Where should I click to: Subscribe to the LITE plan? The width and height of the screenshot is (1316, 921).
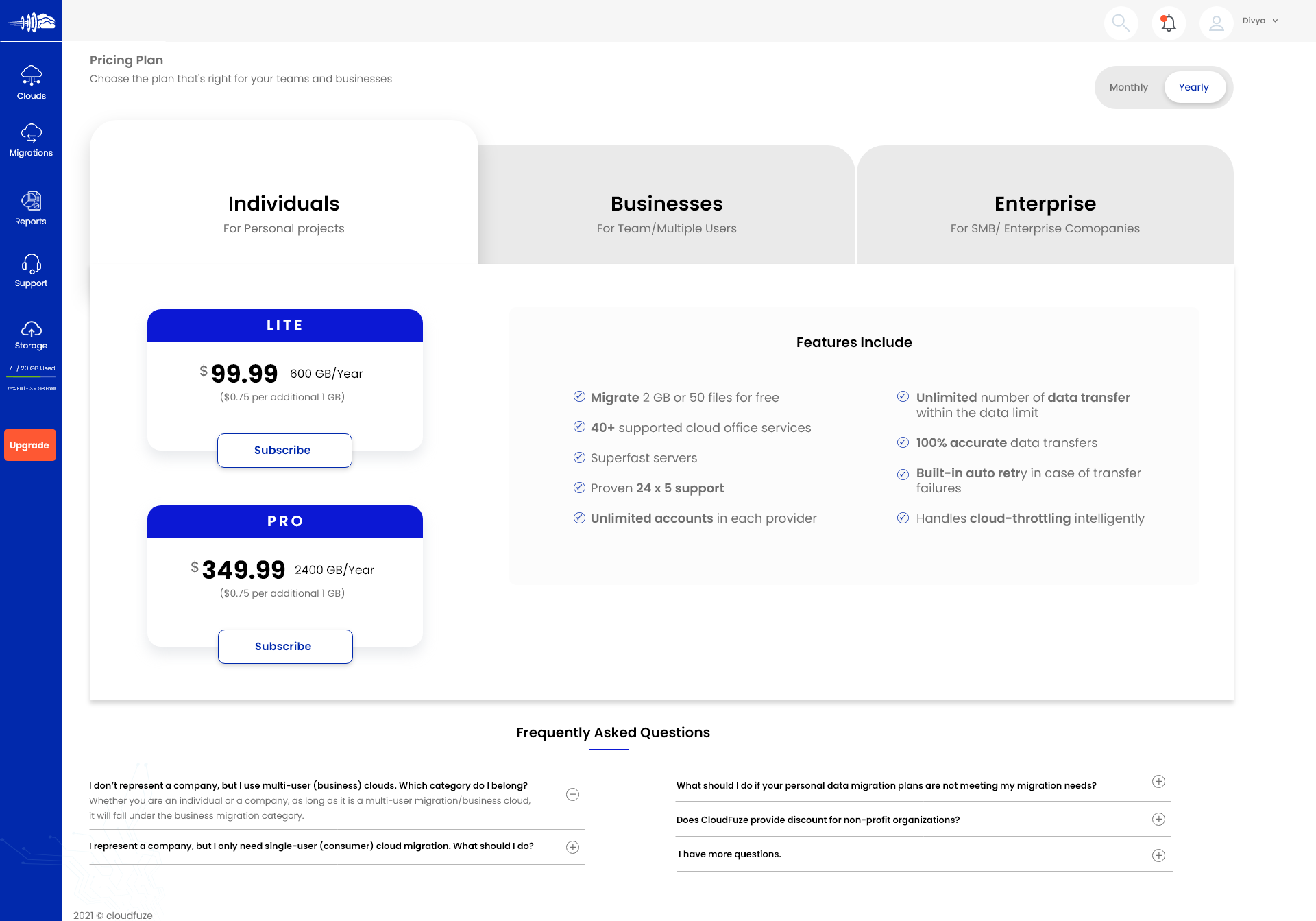point(284,451)
